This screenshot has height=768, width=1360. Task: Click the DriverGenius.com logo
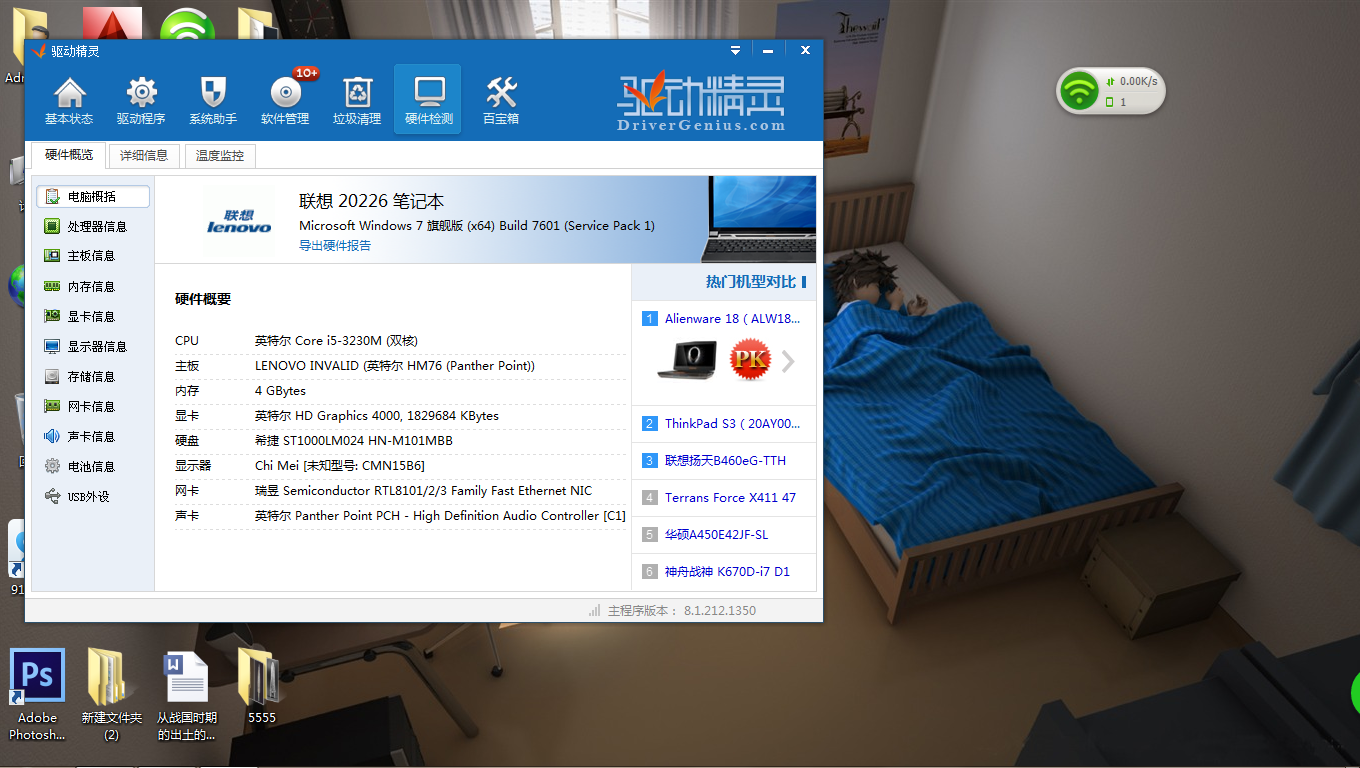[700, 103]
